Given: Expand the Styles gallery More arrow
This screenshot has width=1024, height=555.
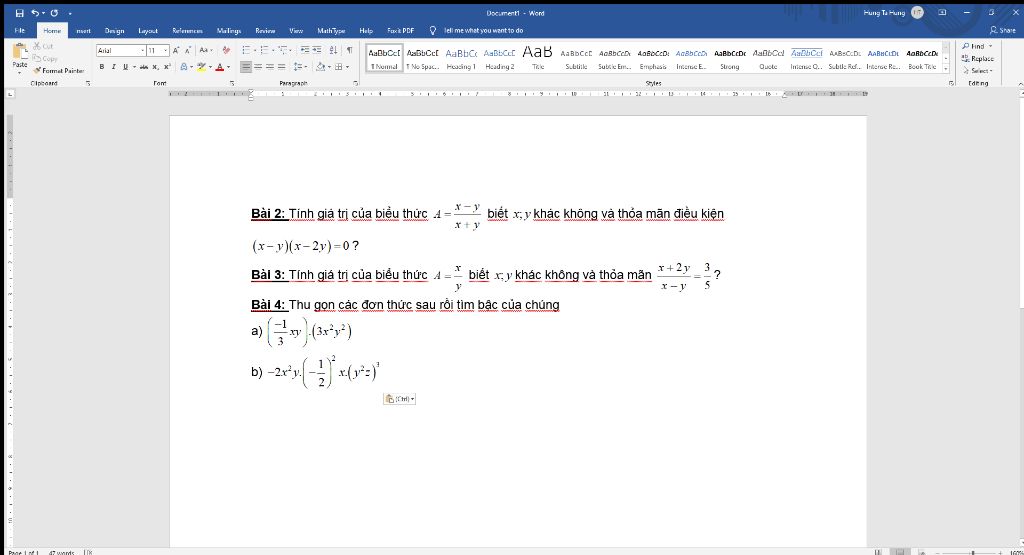Looking at the screenshot, I should coord(946,67).
